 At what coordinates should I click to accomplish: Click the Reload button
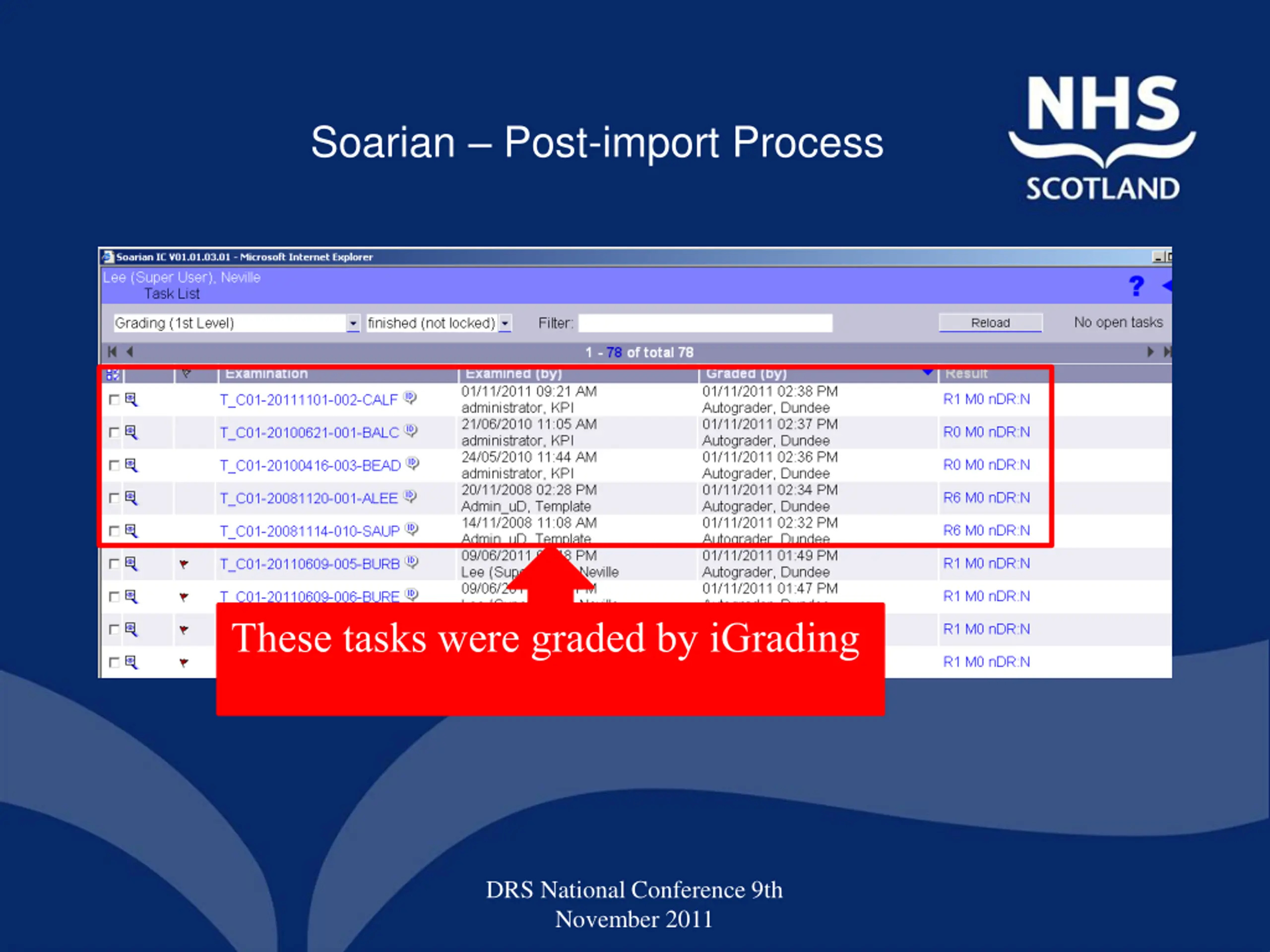click(x=990, y=322)
